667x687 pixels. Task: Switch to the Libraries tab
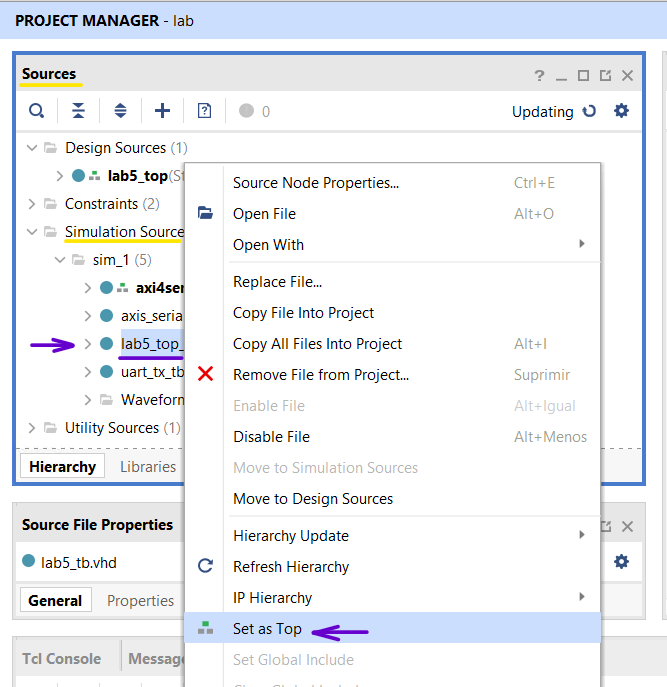pos(148,467)
